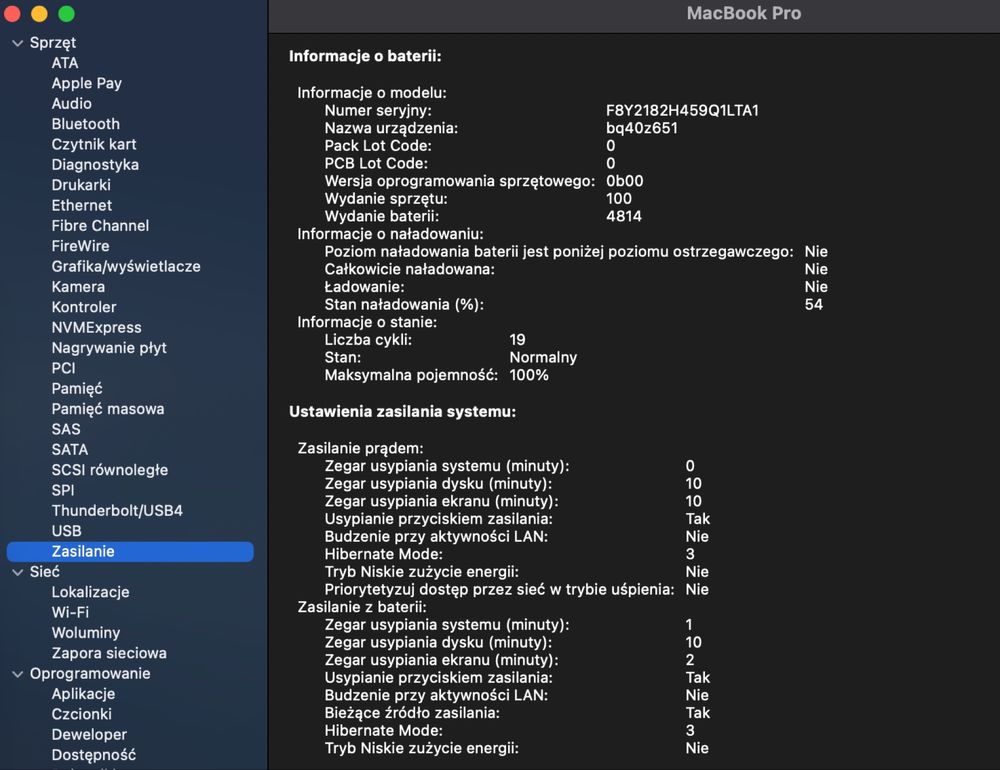
Task: Click maximum capacity value 100%
Action: 529,375
